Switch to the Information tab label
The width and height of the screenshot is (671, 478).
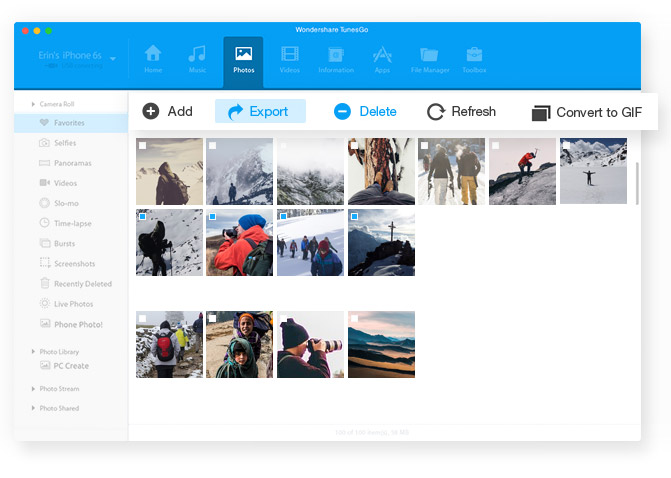click(336, 70)
